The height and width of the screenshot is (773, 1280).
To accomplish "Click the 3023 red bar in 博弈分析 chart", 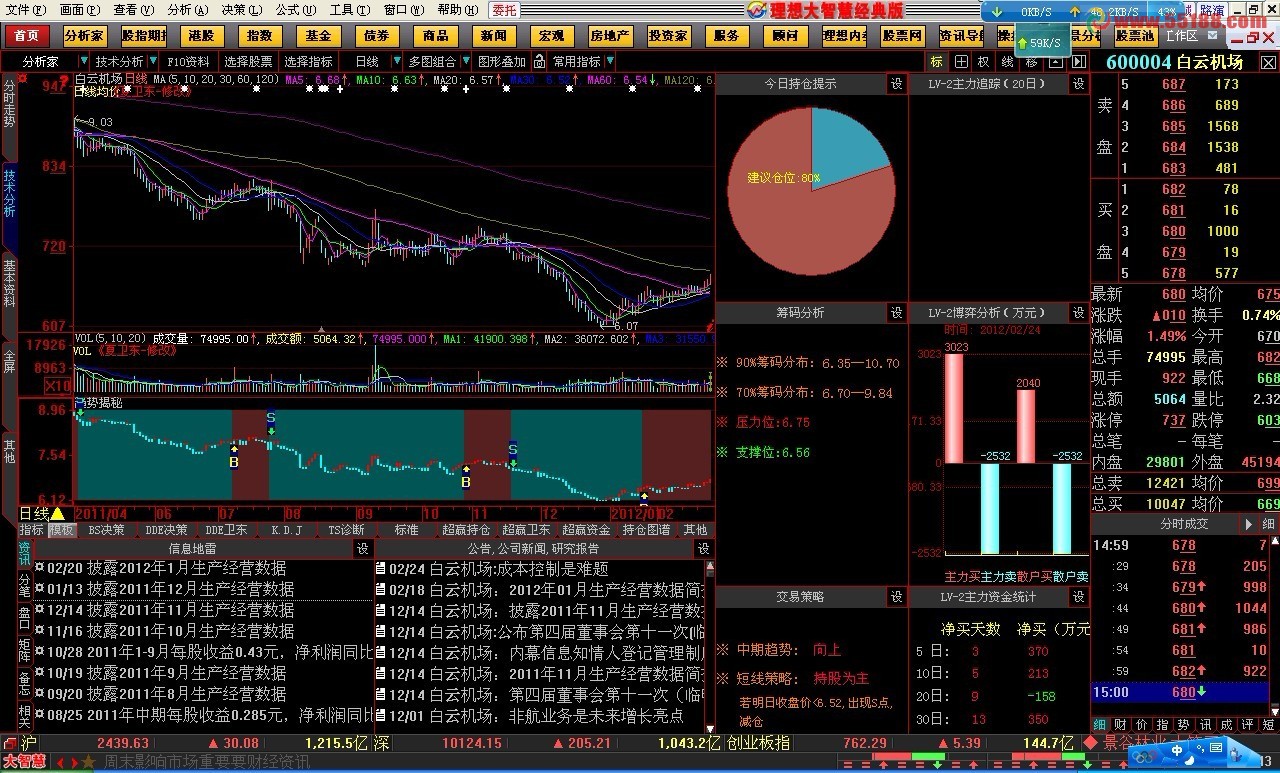I will tap(954, 408).
